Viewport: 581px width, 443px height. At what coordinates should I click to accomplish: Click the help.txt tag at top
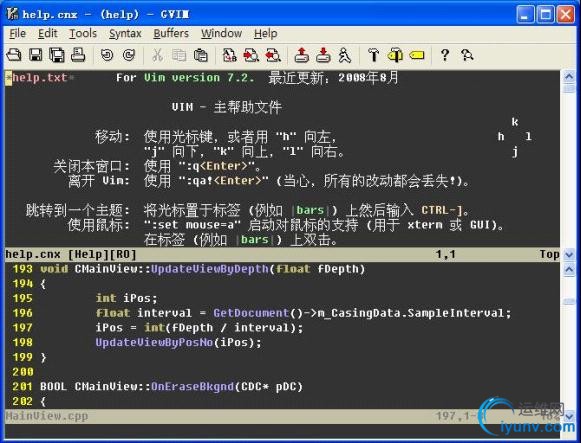coord(39,78)
